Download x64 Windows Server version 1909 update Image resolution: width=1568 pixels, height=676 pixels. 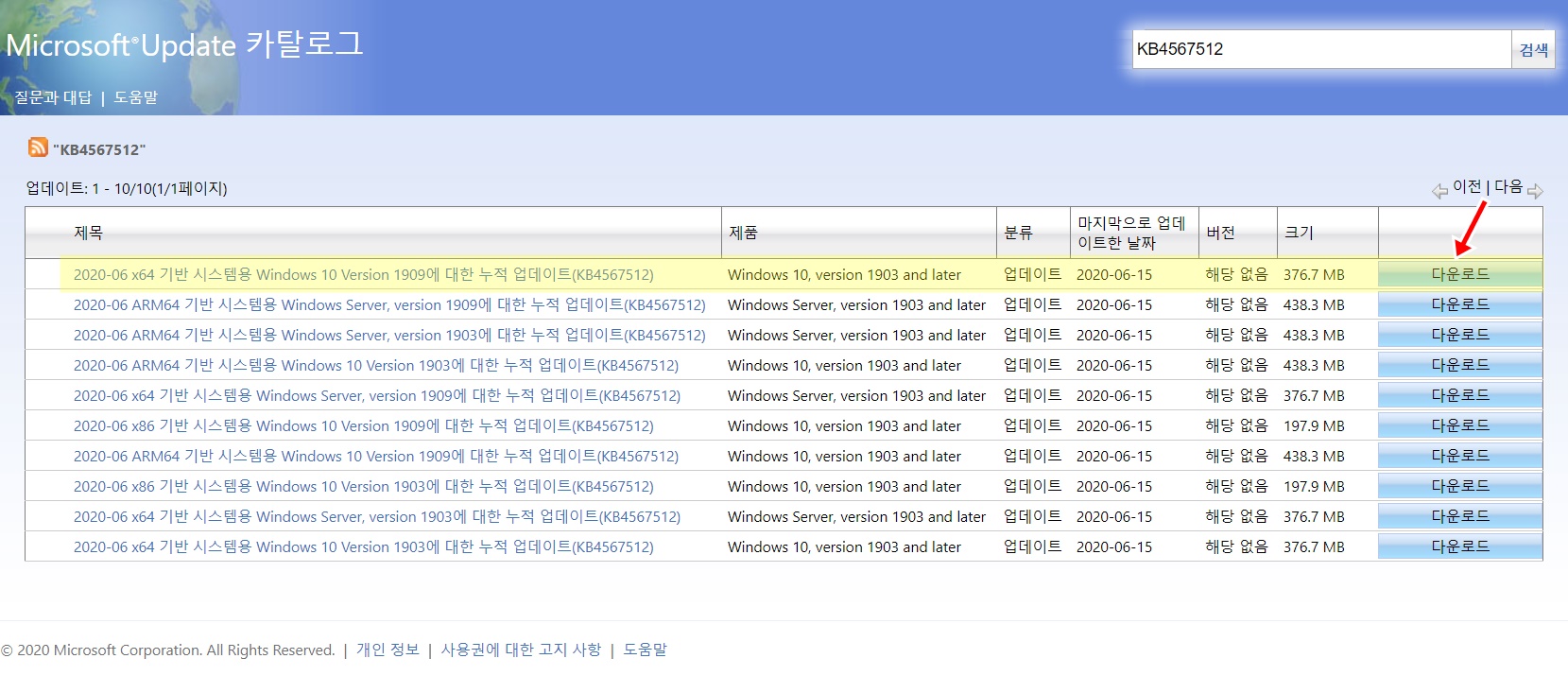(1460, 395)
